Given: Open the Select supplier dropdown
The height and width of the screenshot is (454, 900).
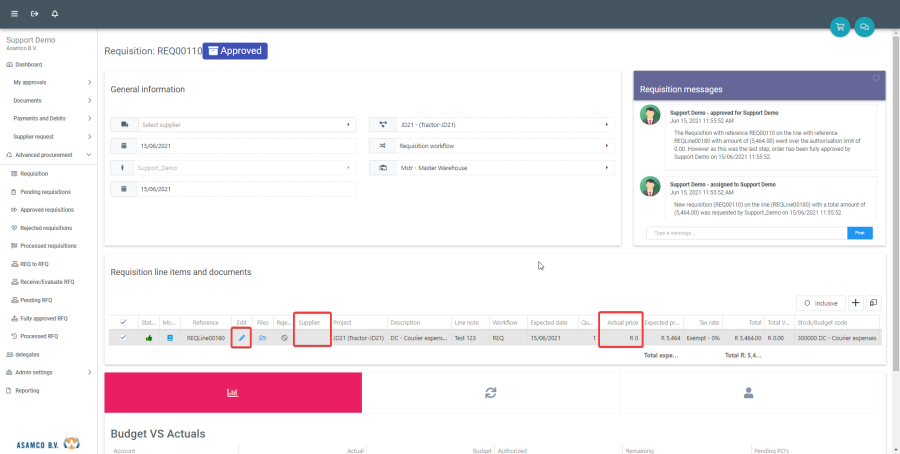Looking at the screenshot, I should point(233,125).
